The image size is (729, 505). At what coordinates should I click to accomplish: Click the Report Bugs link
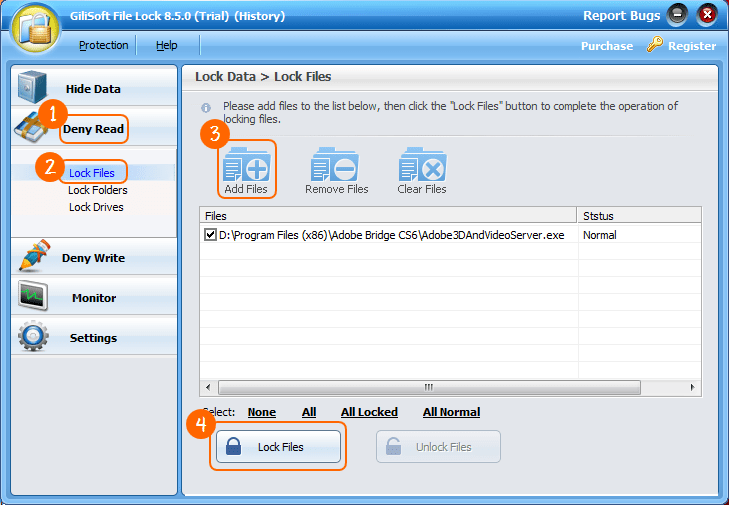pyautogui.click(x=622, y=16)
